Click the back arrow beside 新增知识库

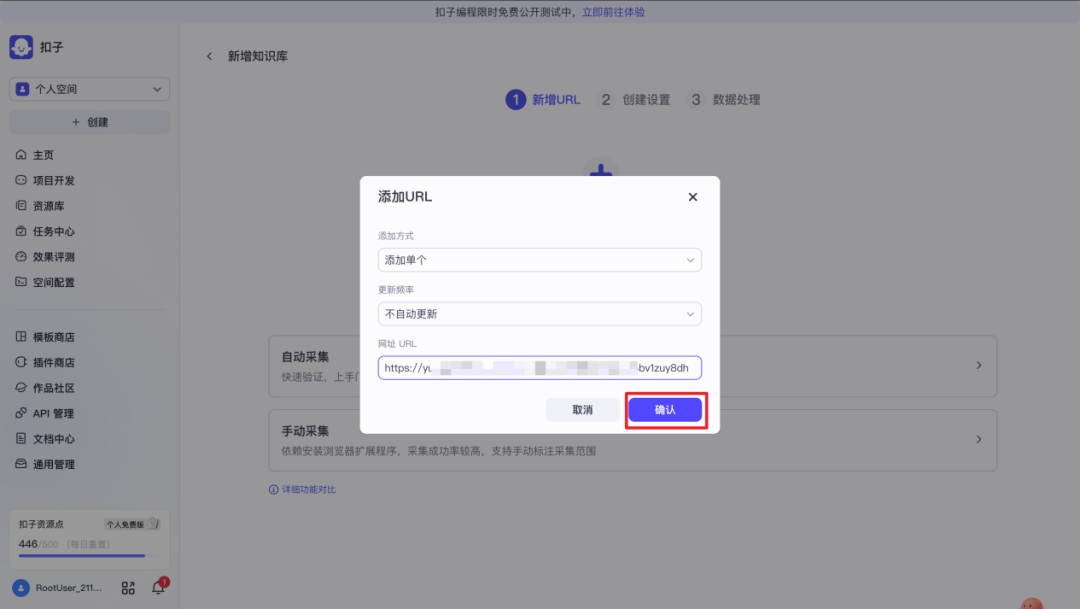click(x=209, y=56)
